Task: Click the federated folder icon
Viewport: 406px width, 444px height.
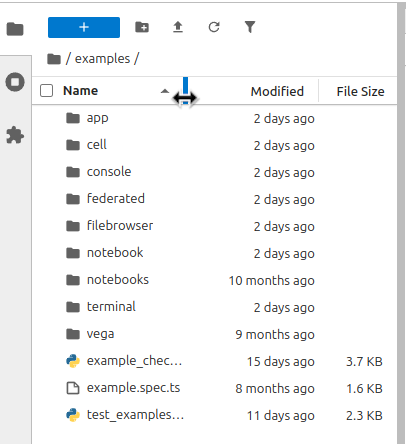Action: tap(73, 199)
